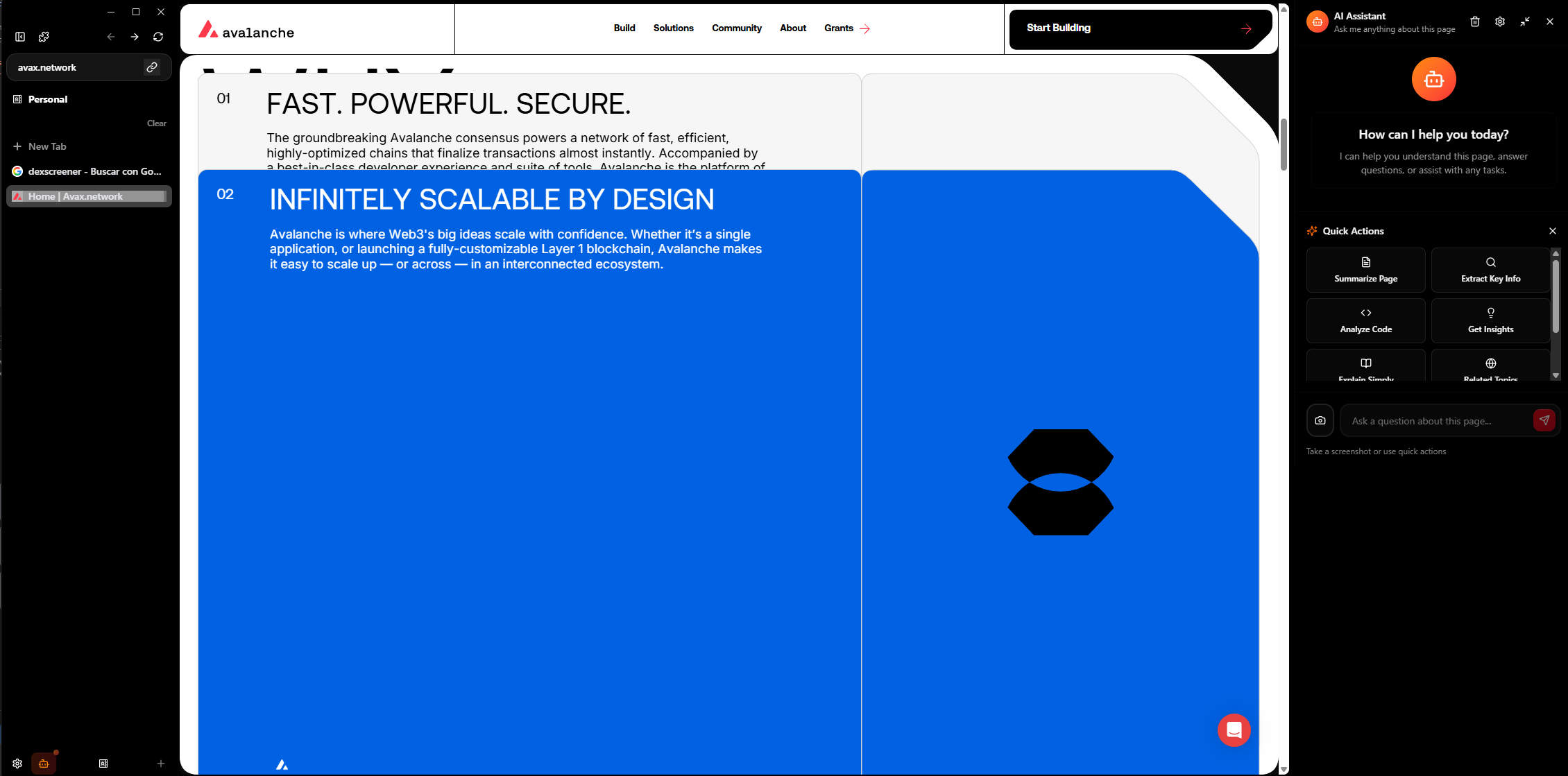Click trash icon to clear AI chat
This screenshot has height=776, width=1568.
click(x=1475, y=21)
